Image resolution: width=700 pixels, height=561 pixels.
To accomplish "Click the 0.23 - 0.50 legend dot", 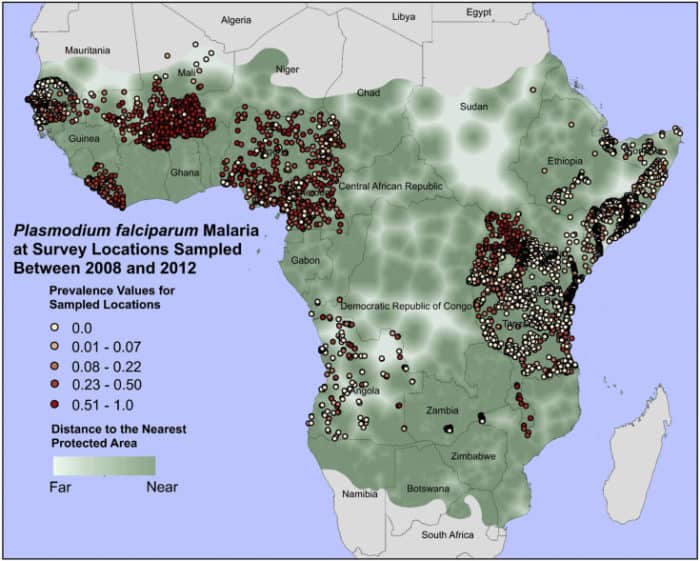I will pyautogui.click(x=54, y=384).
